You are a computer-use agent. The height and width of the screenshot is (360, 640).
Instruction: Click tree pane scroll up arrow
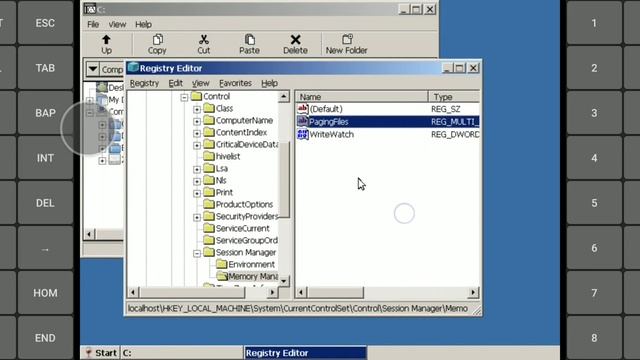284,96
